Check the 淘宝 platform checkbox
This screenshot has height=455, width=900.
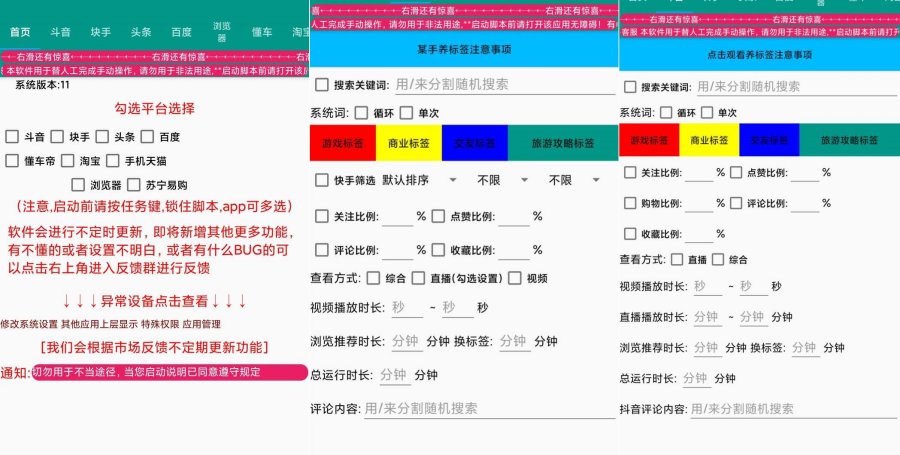(68, 161)
